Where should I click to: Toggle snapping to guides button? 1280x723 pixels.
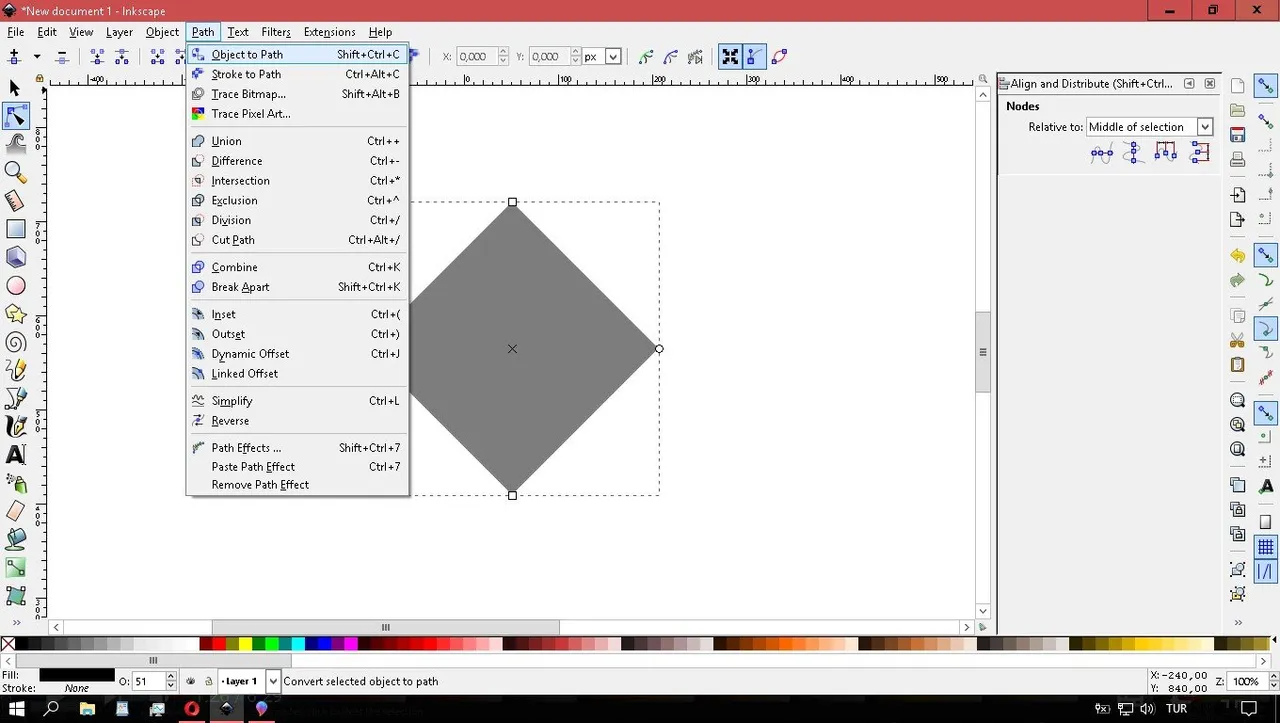pyautogui.click(x=1266, y=572)
